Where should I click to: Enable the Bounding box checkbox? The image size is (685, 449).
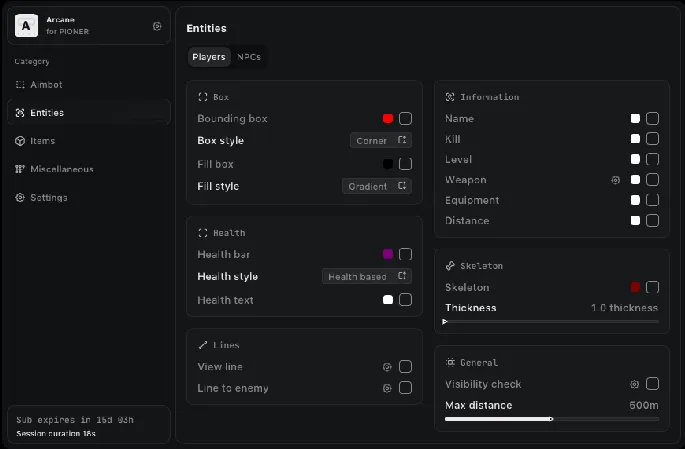405,119
